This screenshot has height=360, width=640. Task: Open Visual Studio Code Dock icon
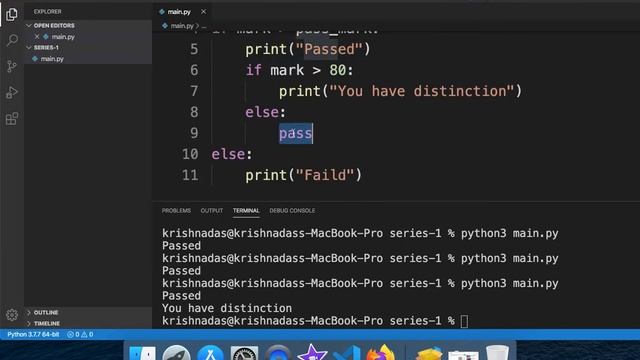[x=346, y=353]
